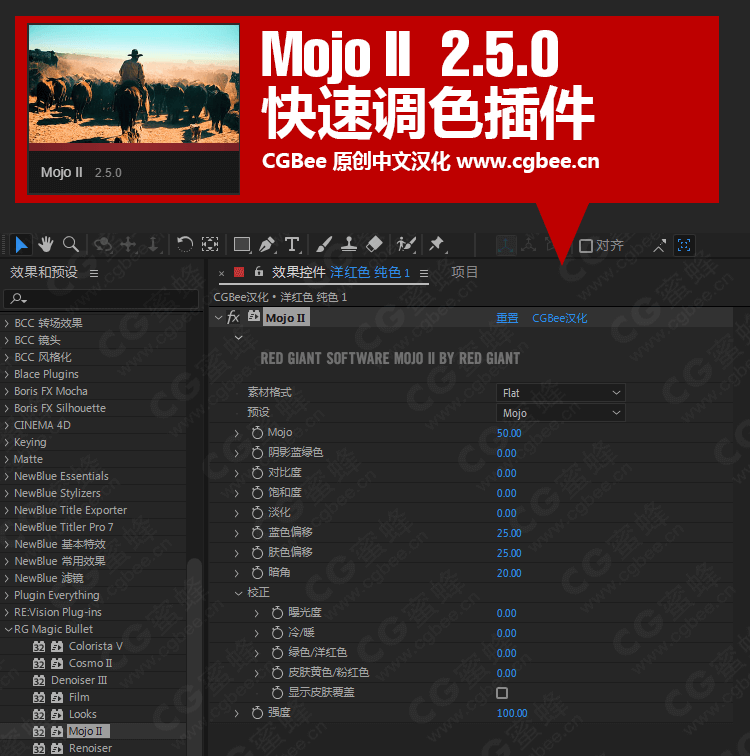Image resolution: width=750 pixels, height=756 pixels.
Task: Click the 对比度 stopwatch icon
Action: 257,472
